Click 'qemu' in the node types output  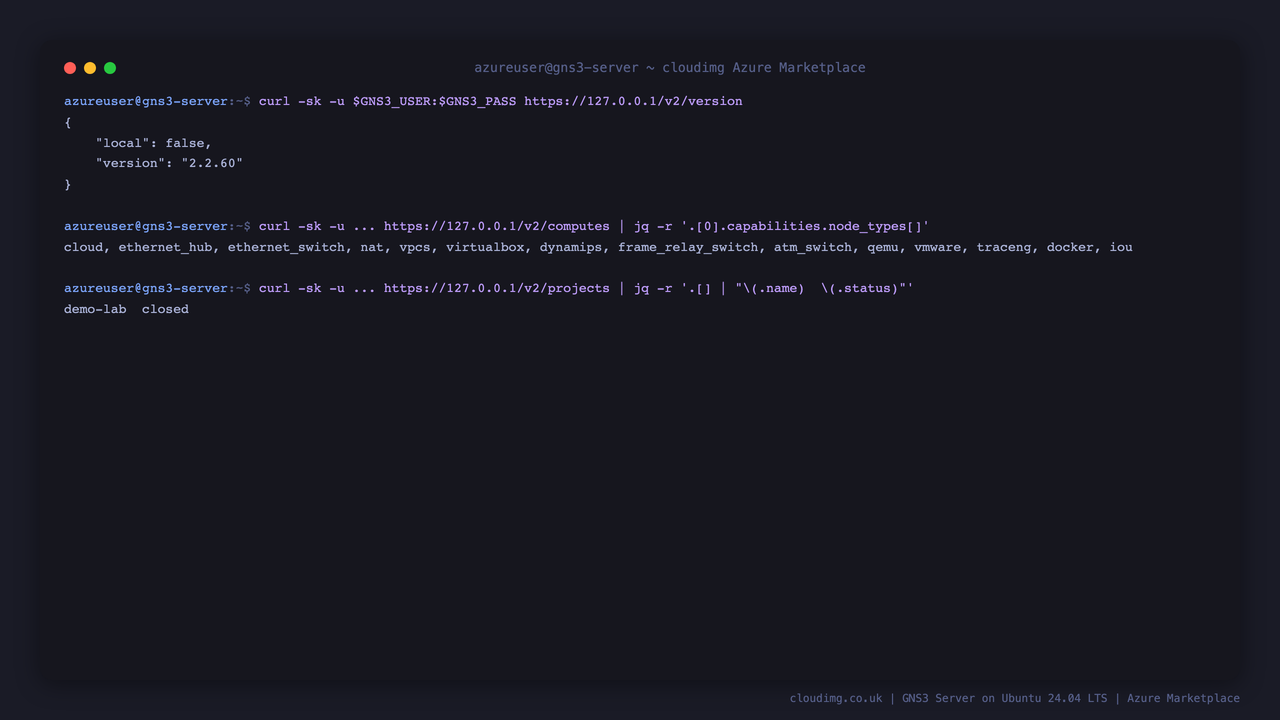tap(883, 247)
